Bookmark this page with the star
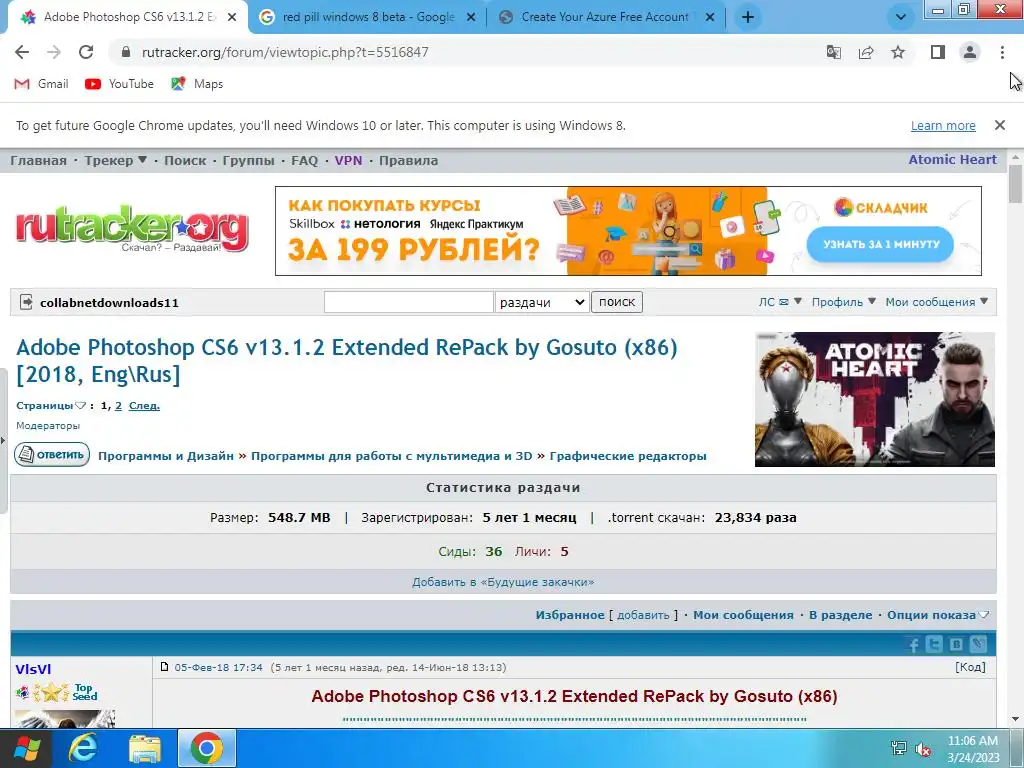 898,52
